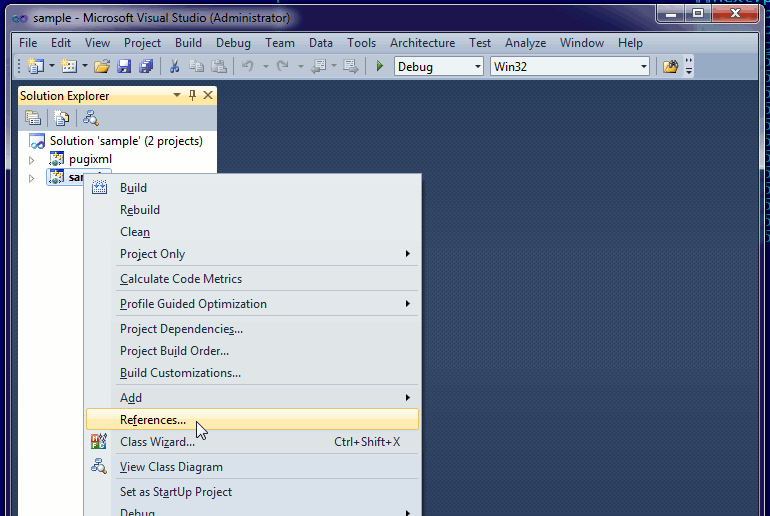
Task: Expand the pugixml project node
Action: click(x=31, y=159)
